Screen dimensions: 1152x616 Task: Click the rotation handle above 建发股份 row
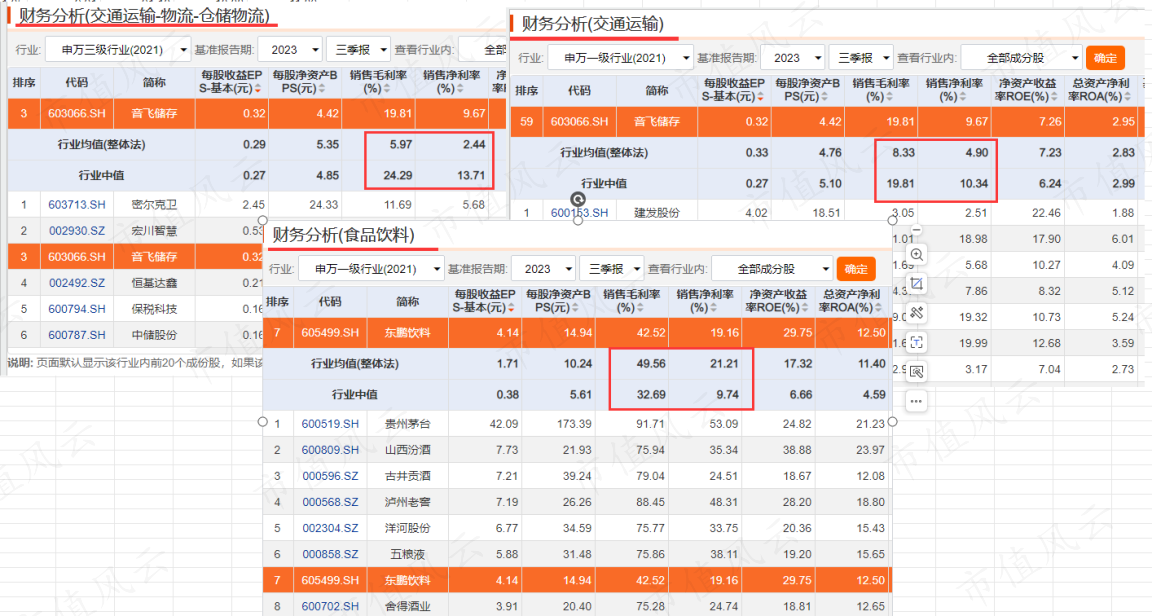(578, 199)
